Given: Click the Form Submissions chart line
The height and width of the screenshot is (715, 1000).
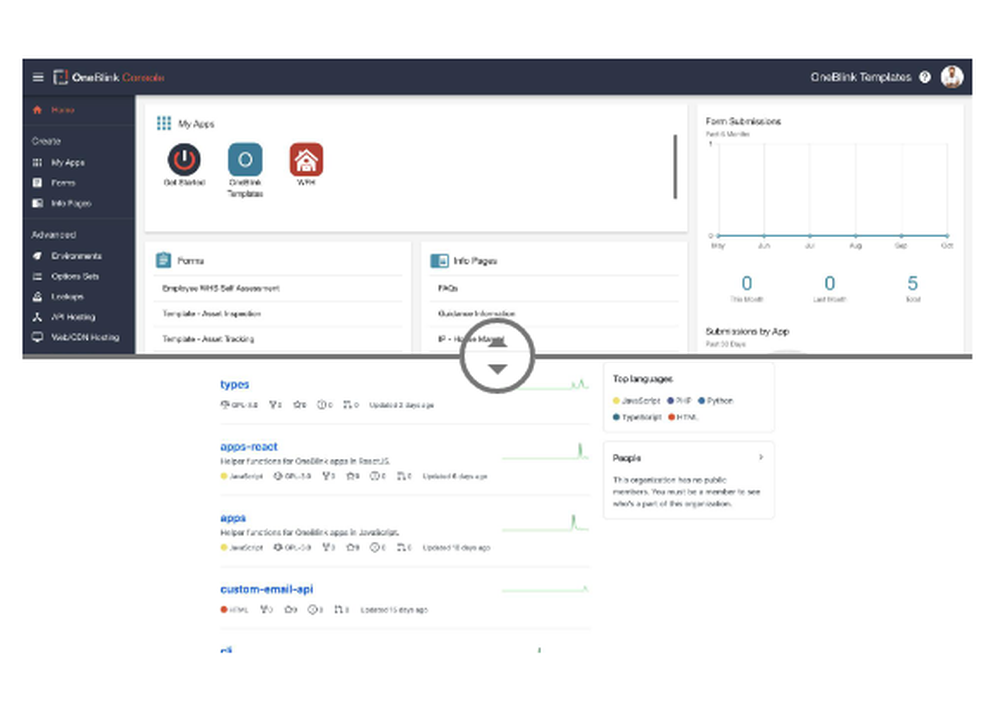Looking at the screenshot, I should (x=832, y=235).
